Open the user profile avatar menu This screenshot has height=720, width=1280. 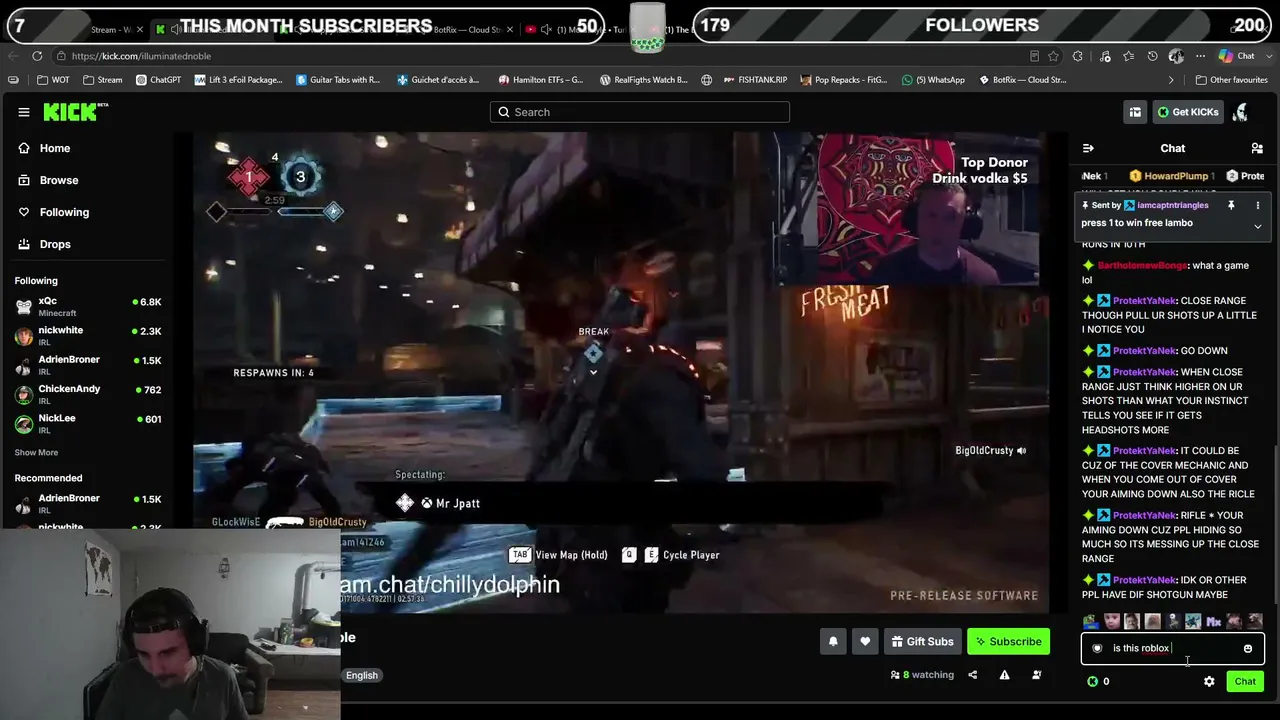click(x=1240, y=112)
